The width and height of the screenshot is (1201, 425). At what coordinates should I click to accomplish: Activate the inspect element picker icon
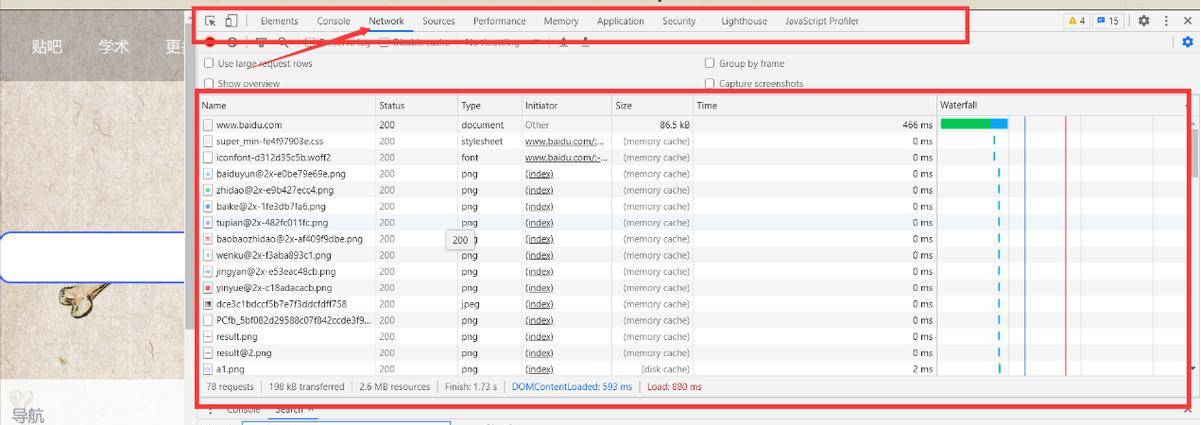click(210, 21)
